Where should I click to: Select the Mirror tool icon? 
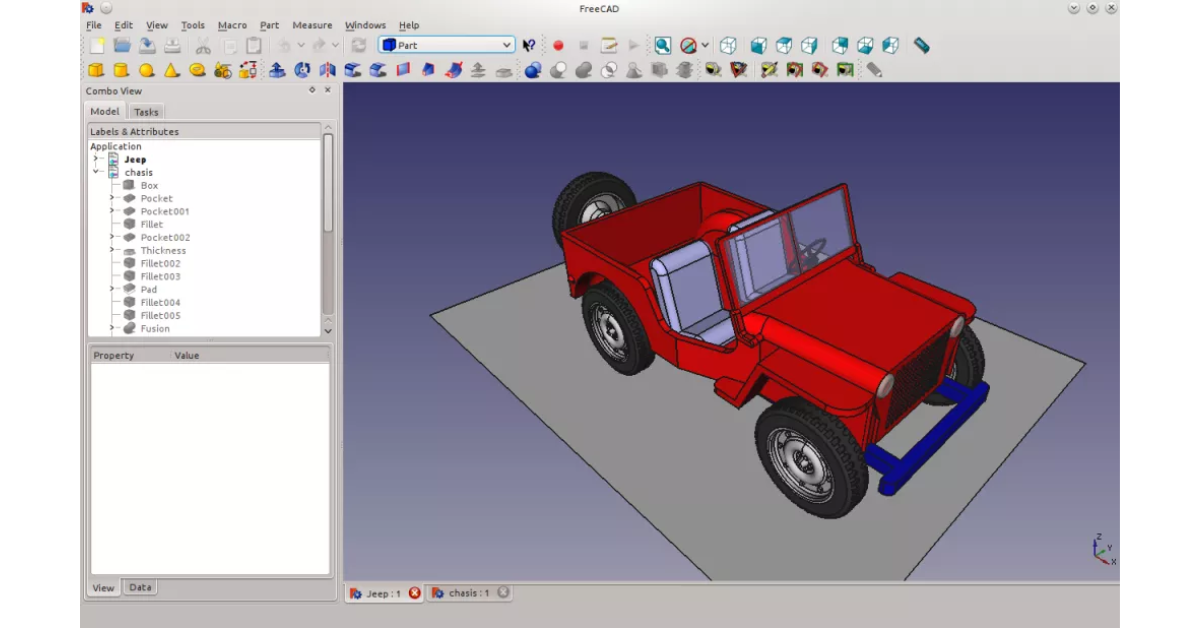[x=327, y=70]
